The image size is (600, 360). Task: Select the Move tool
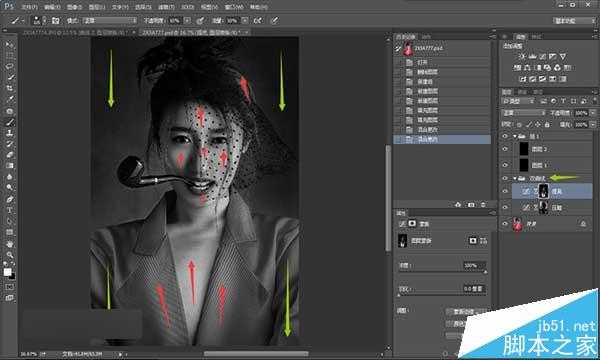coord(9,44)
